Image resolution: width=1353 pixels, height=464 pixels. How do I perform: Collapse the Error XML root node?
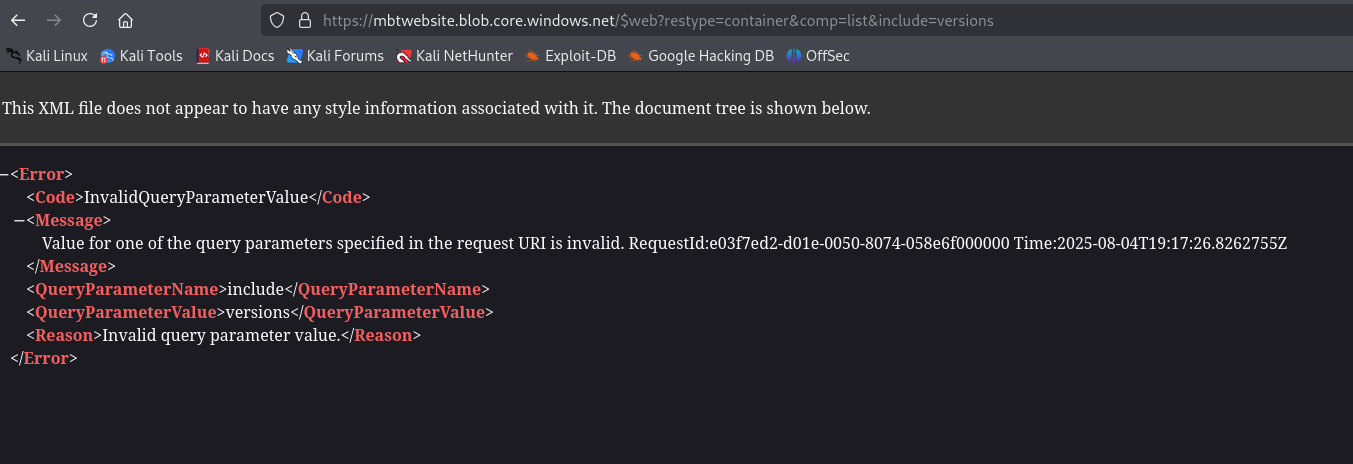point(5,174)
